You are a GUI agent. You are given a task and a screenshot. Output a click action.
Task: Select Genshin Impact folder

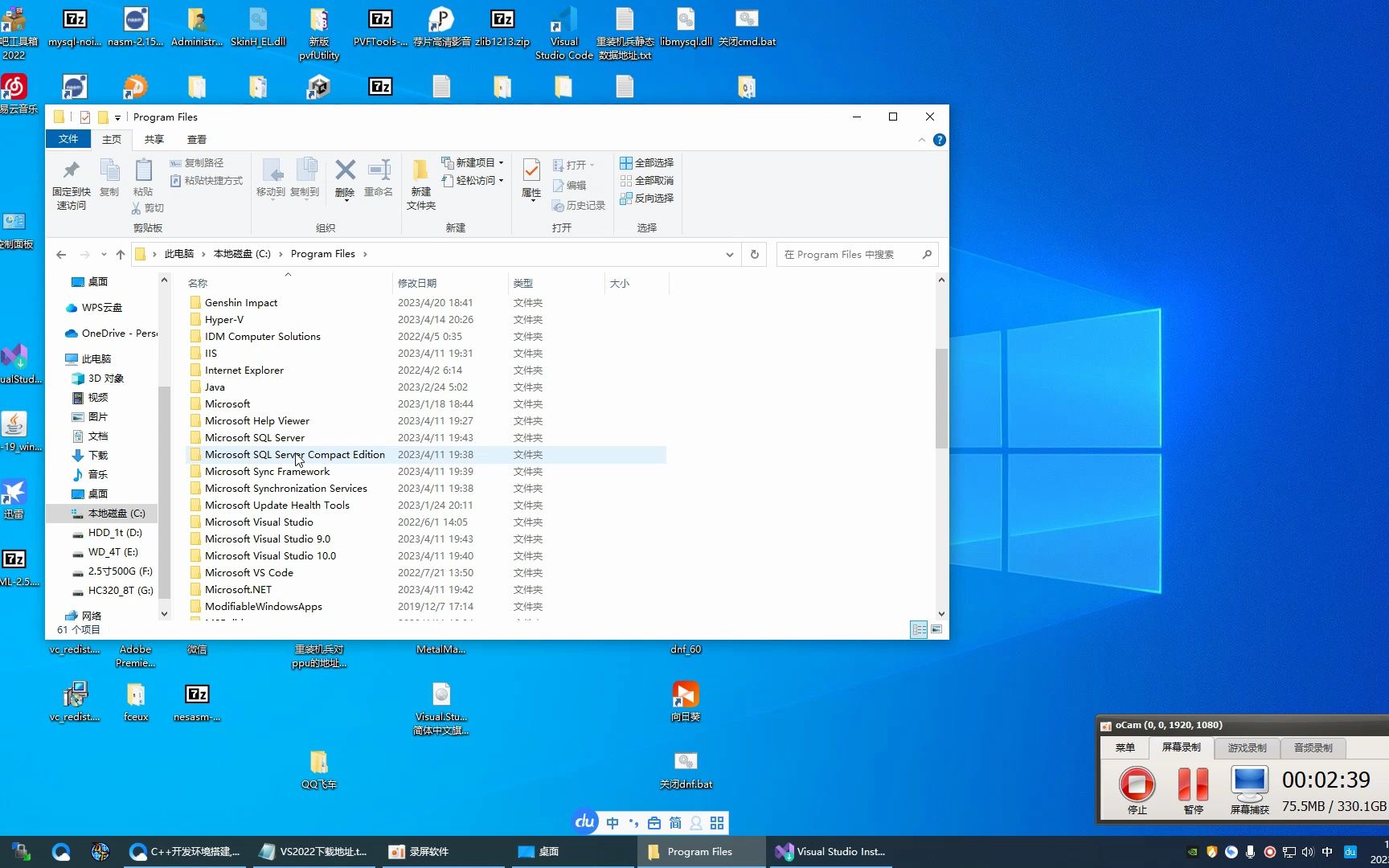tap(241, 303)
